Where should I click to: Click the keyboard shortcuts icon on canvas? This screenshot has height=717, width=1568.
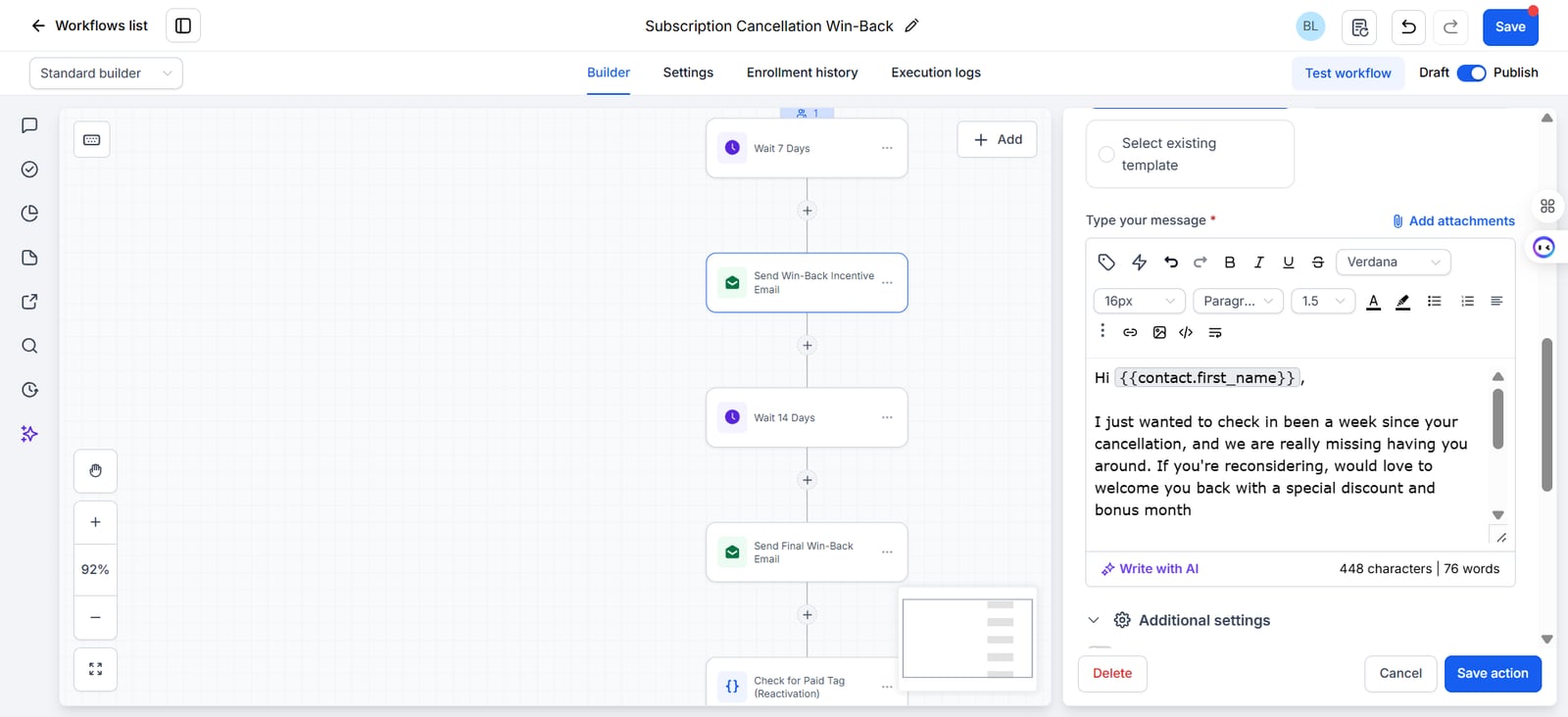coord(92,140)
